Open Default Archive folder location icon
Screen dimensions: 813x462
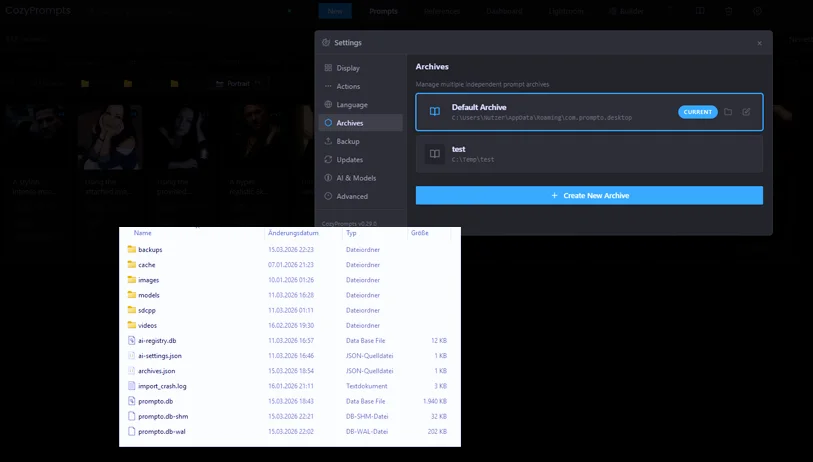pos(728,112)
